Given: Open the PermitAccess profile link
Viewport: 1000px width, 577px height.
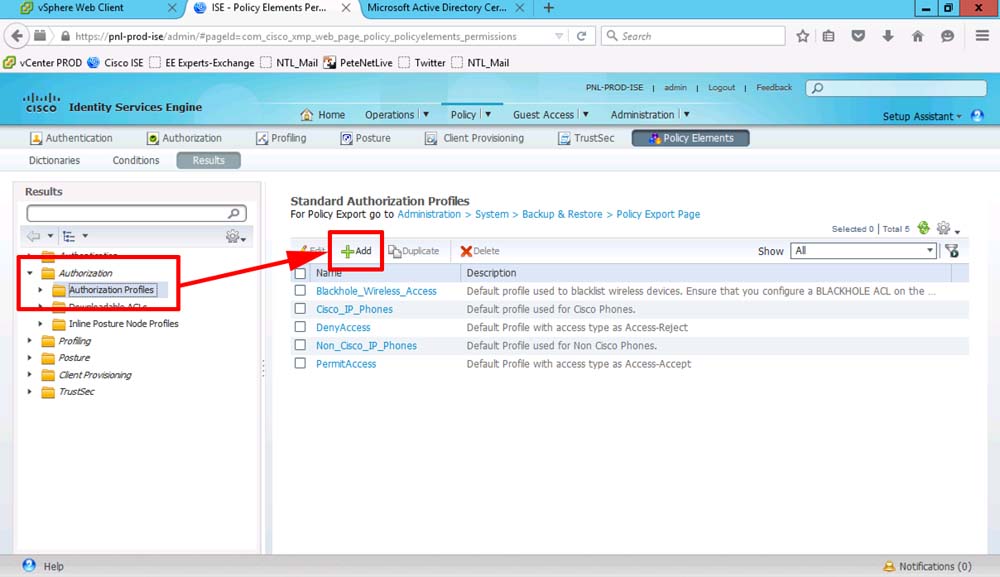Looking at the screenshot, I should (346, 364).
